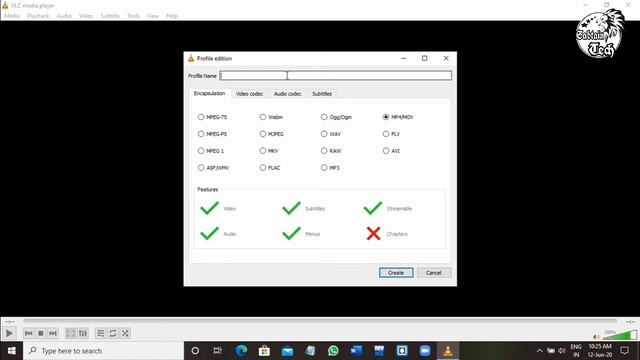Open the Playback menu
This screenshot has width=640, height=360.
[38, 16]
